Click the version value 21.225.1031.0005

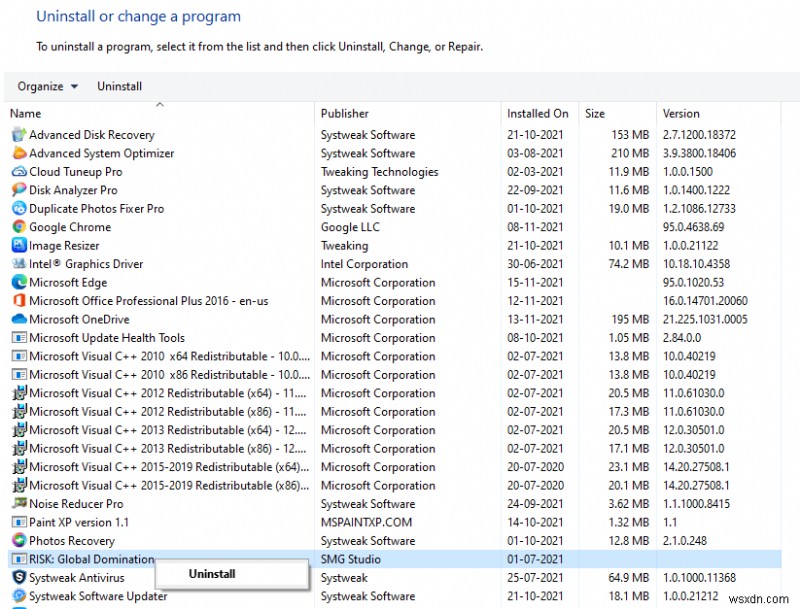point(705,319)
